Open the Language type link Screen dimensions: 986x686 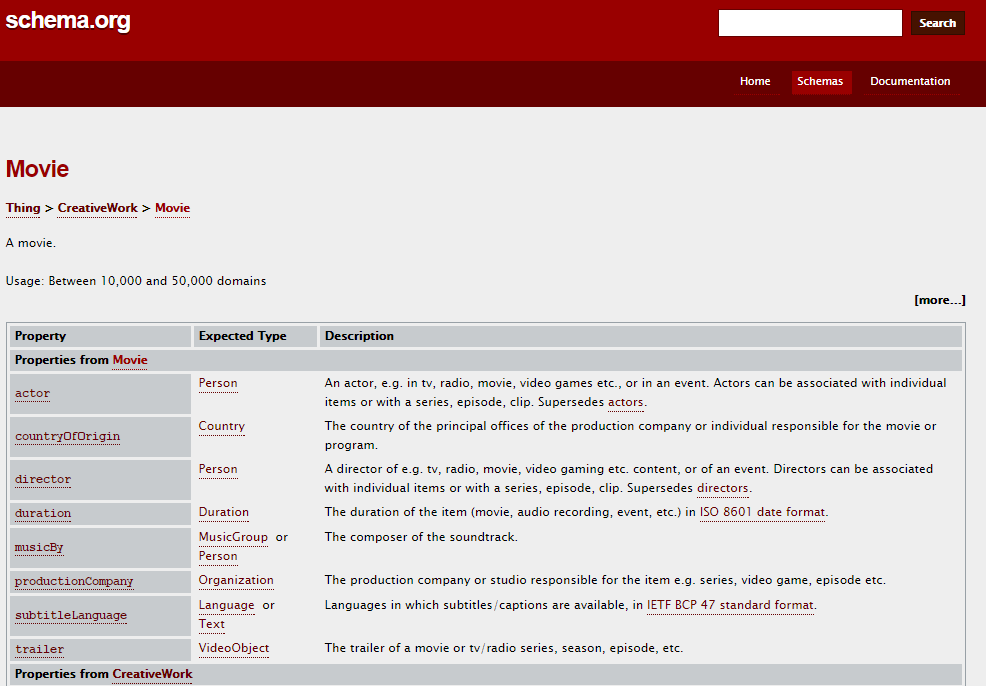(227, 606)
